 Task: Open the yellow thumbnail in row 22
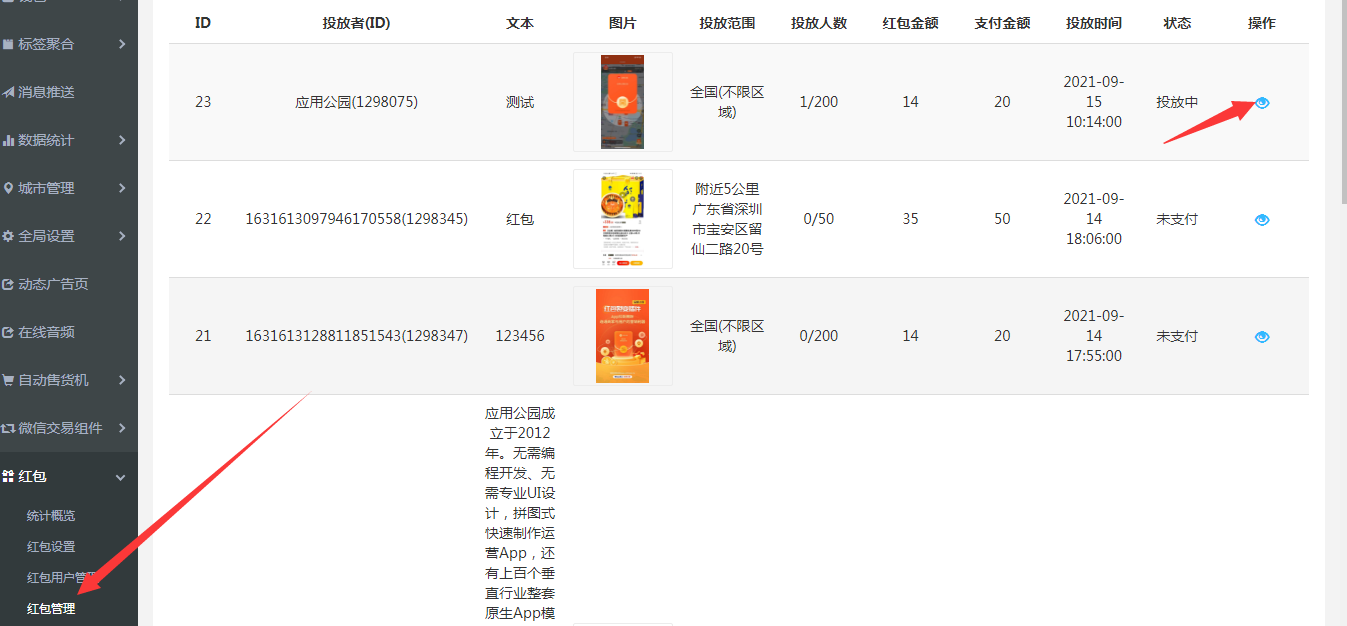[622, 219]
